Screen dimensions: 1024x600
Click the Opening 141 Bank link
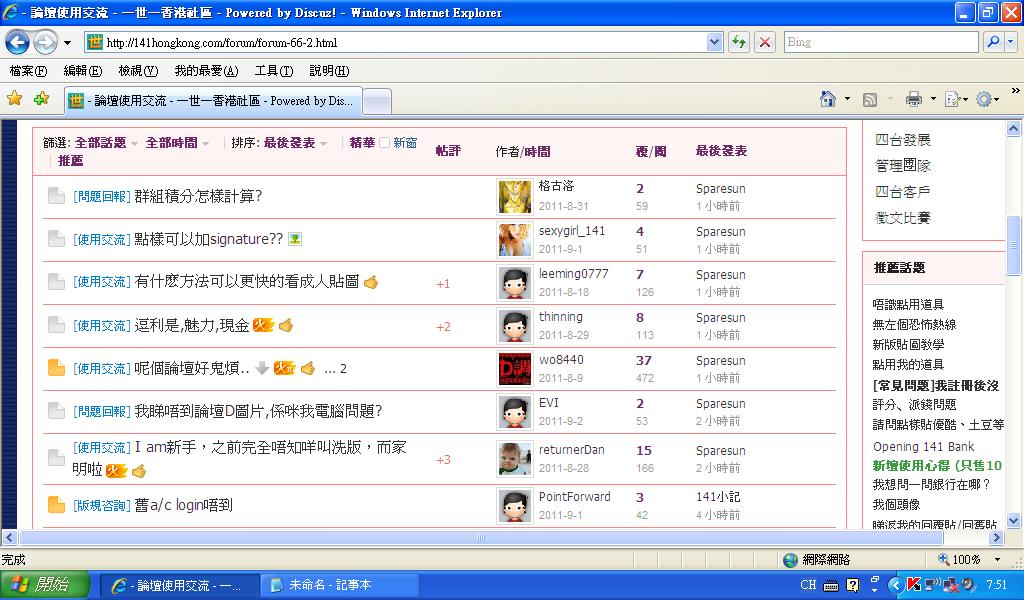coord(923,446)
